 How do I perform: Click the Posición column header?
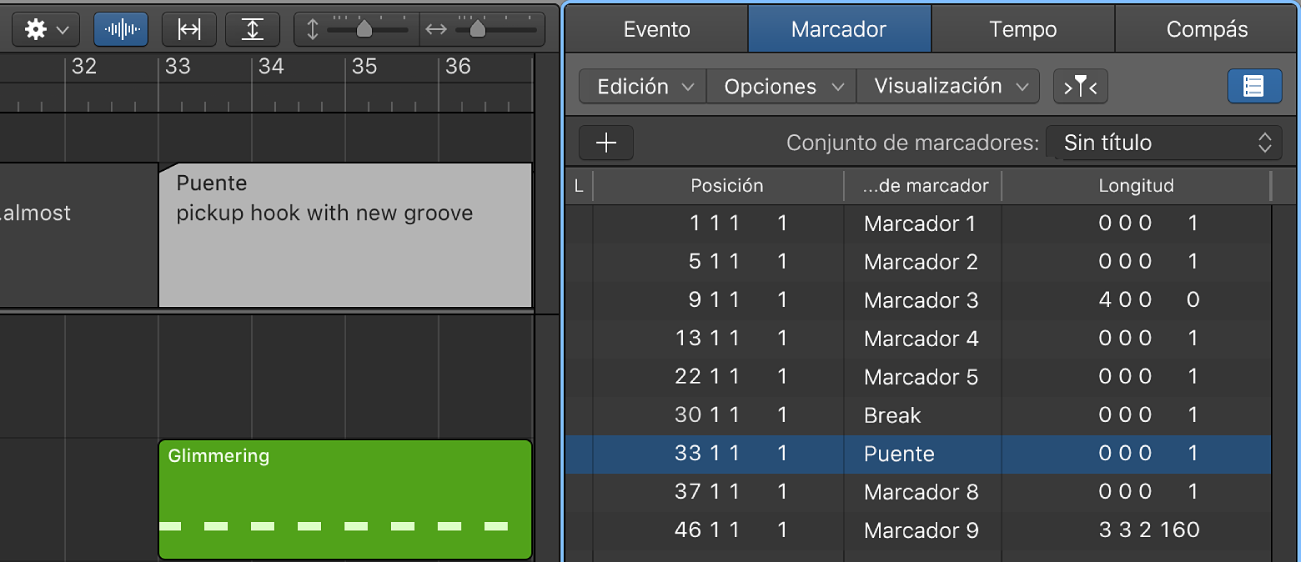pyautogui.click(x=727, y=186)
